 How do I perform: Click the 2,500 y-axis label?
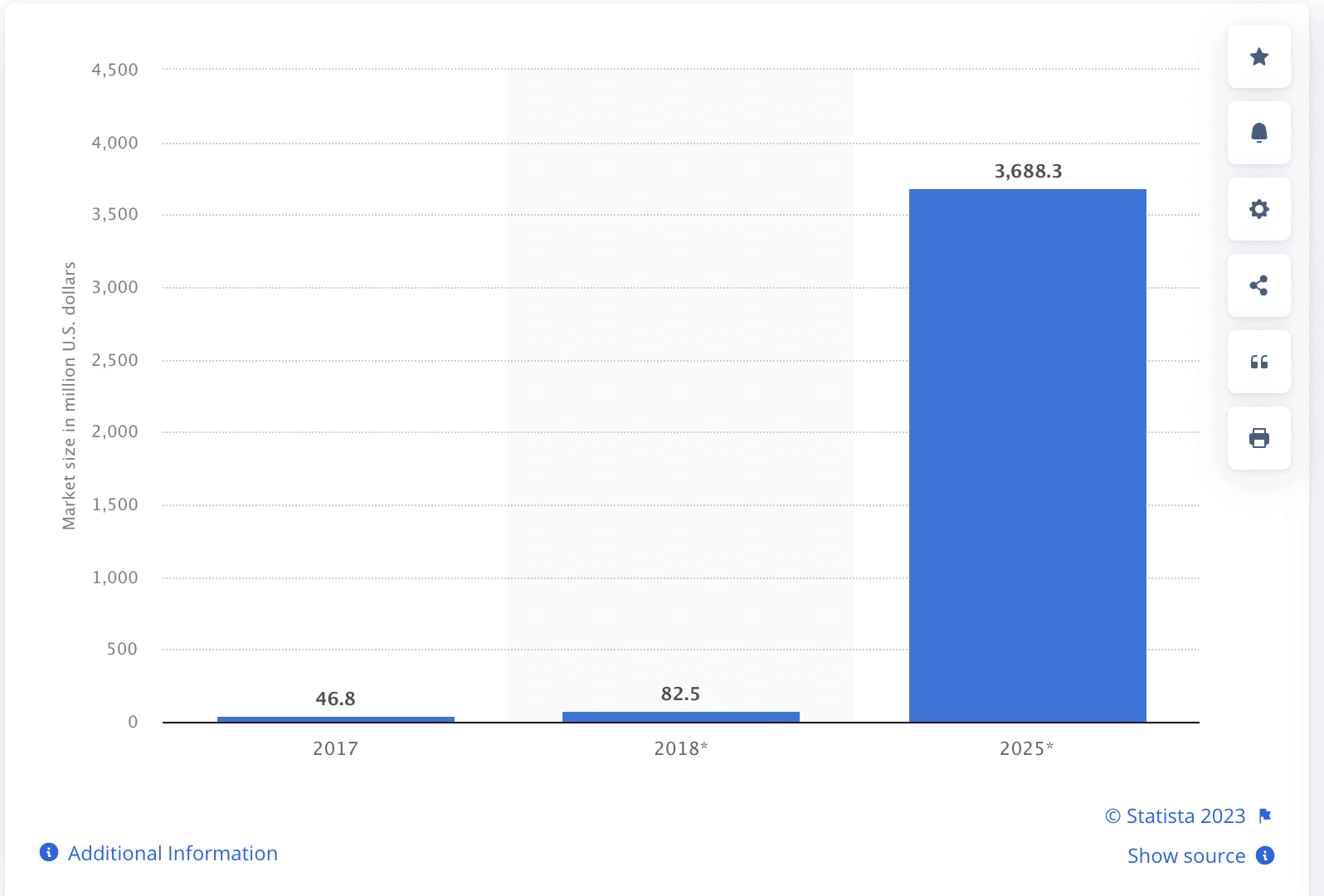tap(115, 360)
